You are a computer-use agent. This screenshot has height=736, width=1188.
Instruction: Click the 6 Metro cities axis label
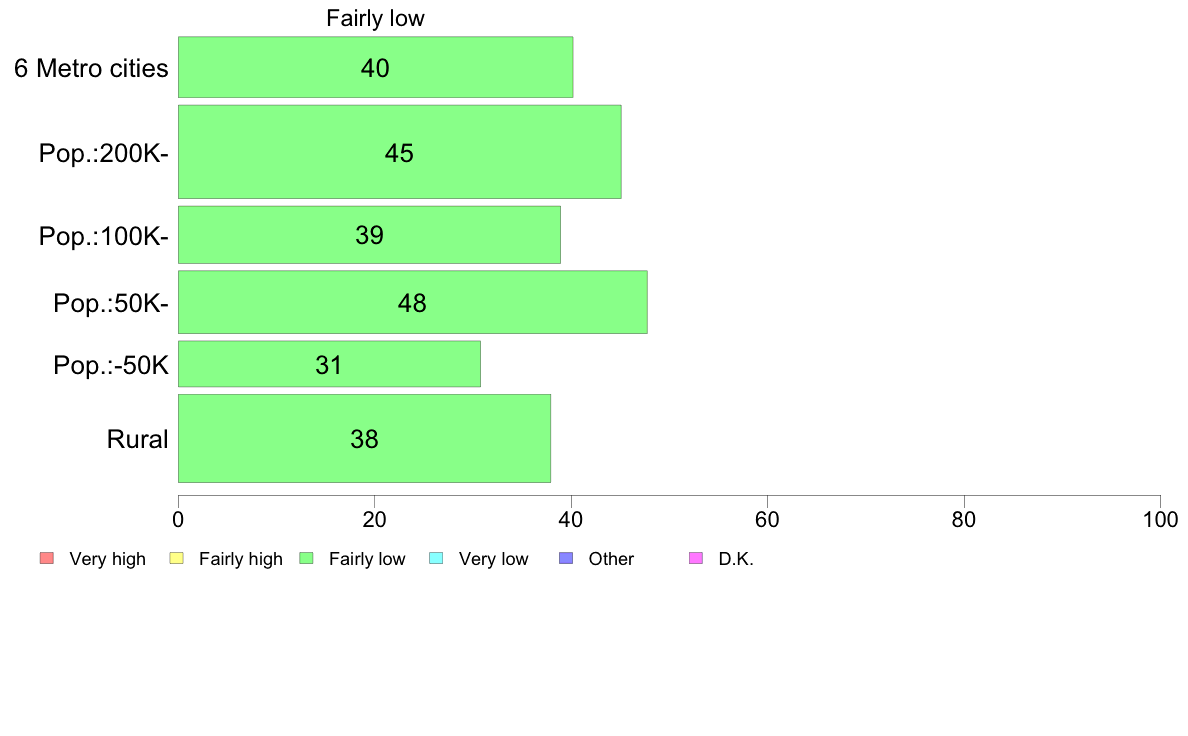[91, 68]
